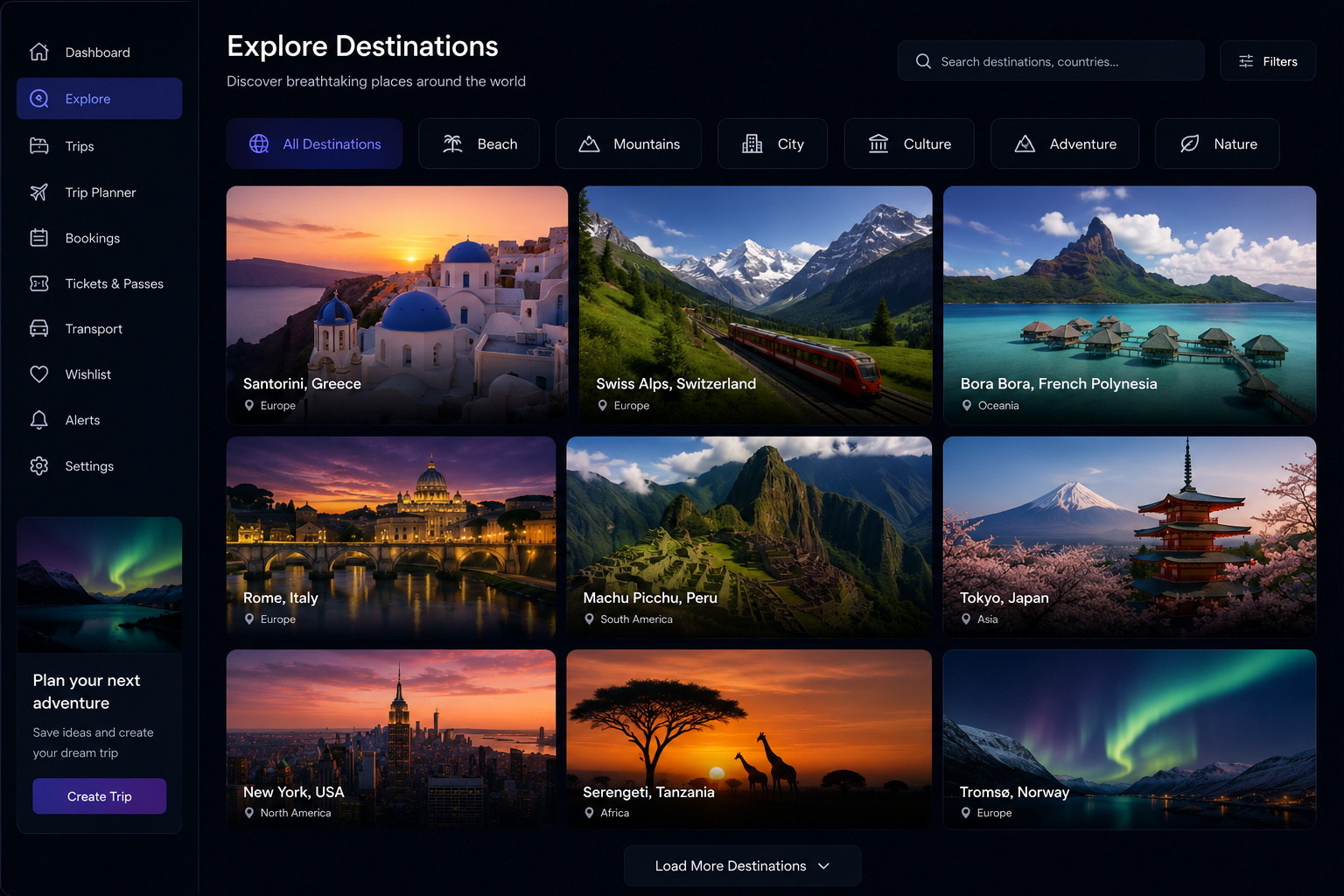Click the Tickets & Passes ticket icon
Viewport: 1344px width, 896px height.
coord(39,283)
